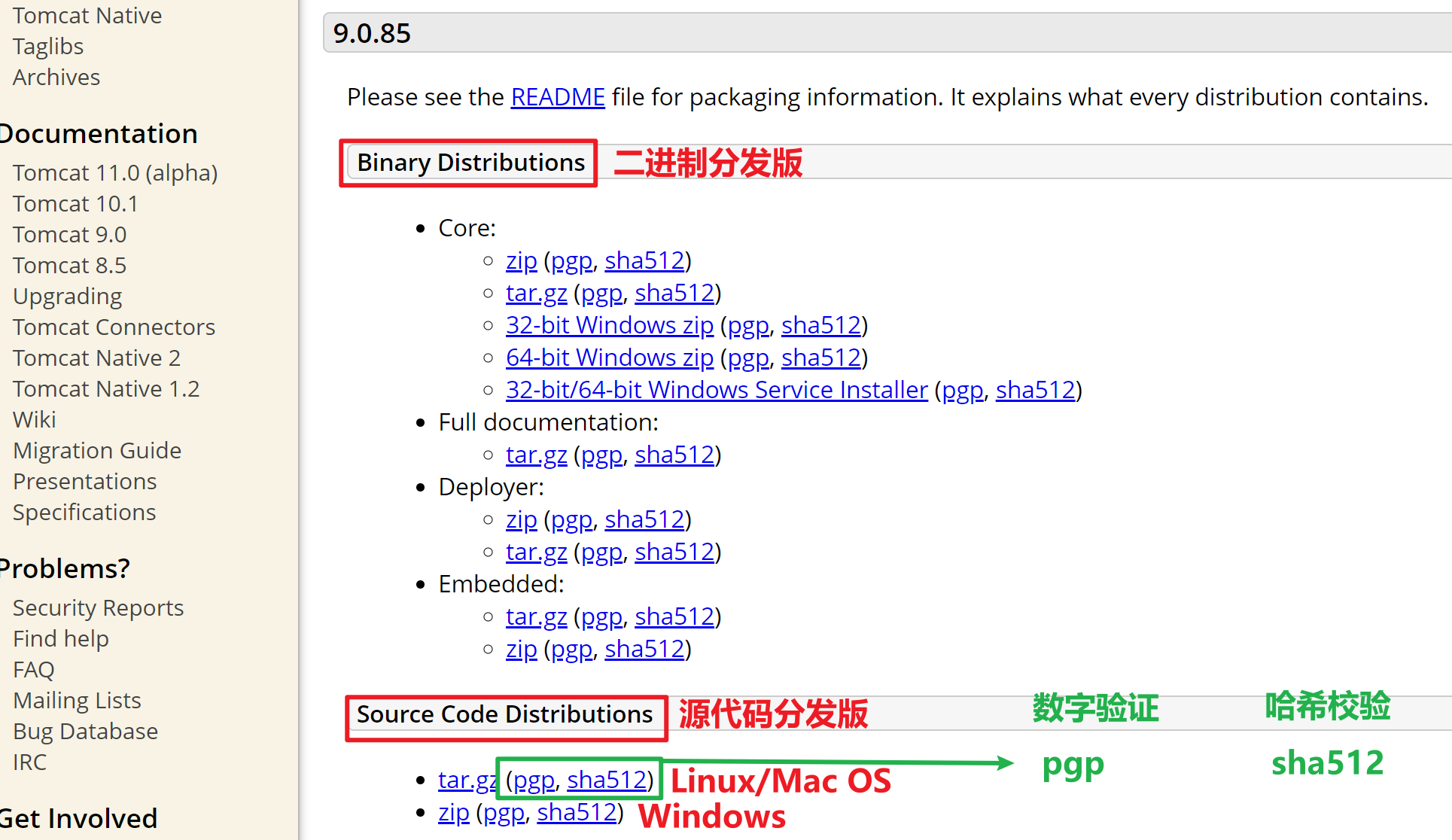Screen dimensions: 1452x840
Task: Download Full documentation tar.gz
Action: (537, 455)
